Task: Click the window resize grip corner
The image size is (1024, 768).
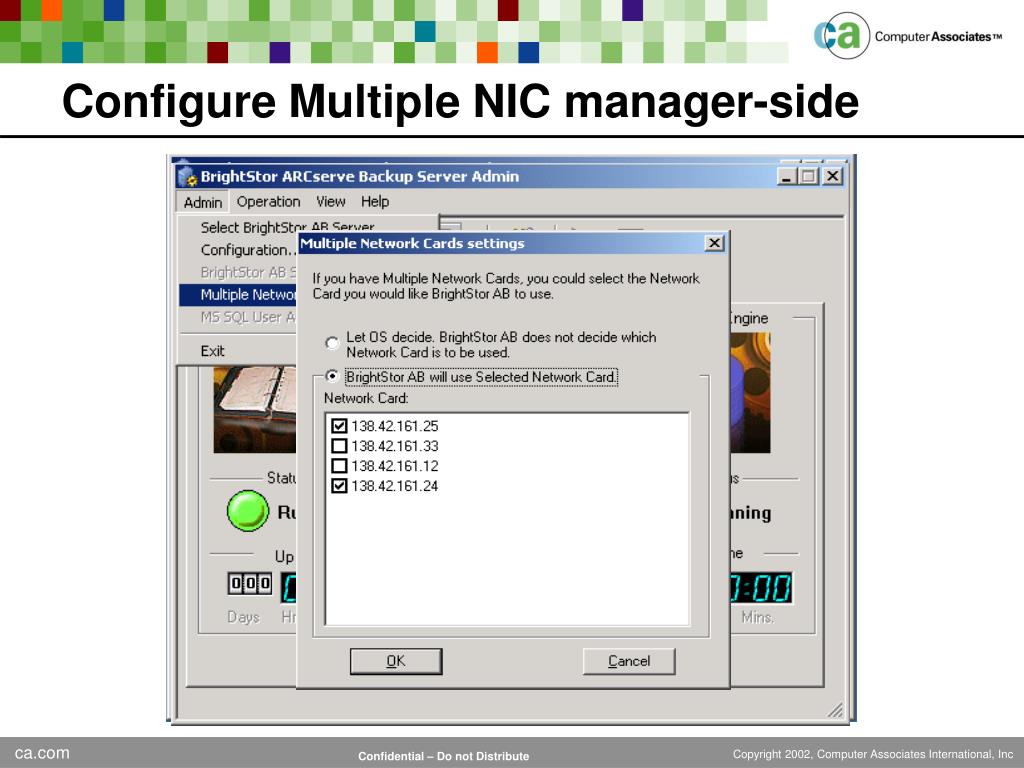Action: pos(835,709)
